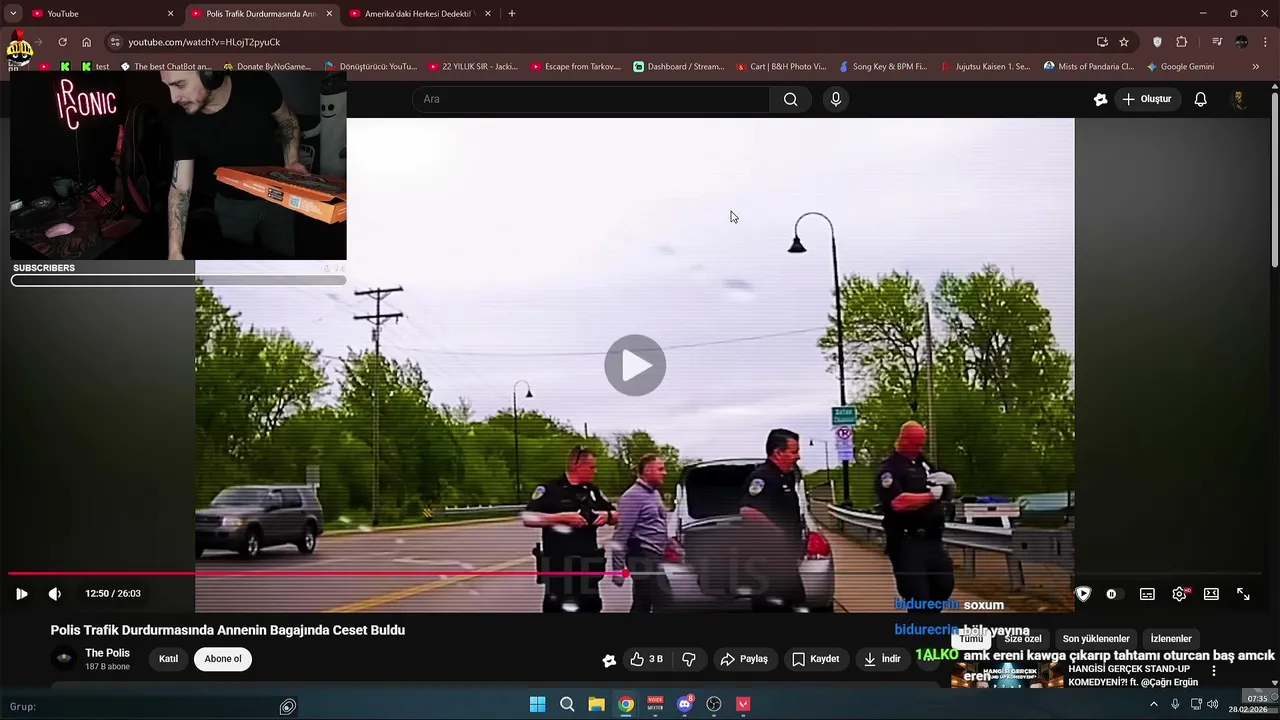Show more bookmarks via overflow chevron
Viewport: 1280px width, 720px height.
1256,67
